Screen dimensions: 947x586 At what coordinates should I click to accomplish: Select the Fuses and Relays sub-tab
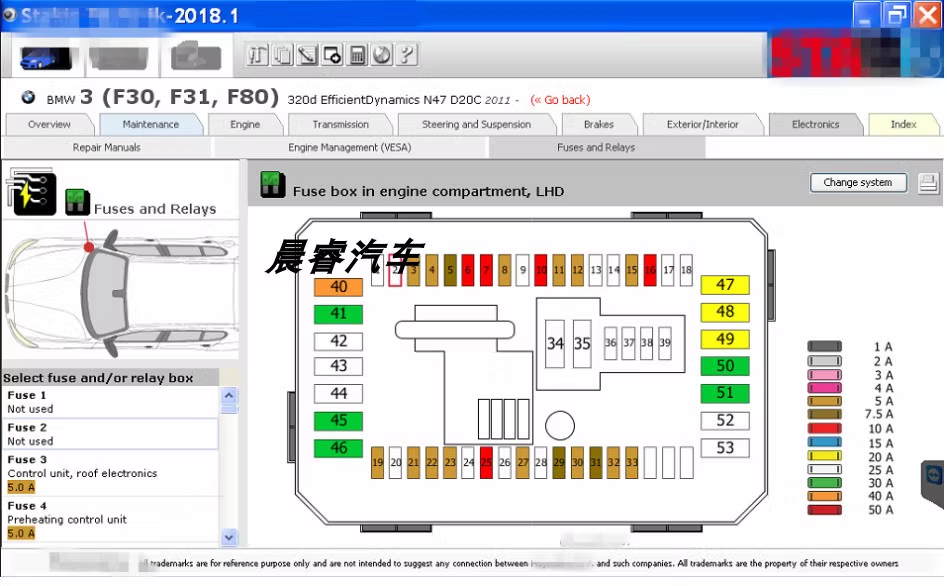point(596,147)
